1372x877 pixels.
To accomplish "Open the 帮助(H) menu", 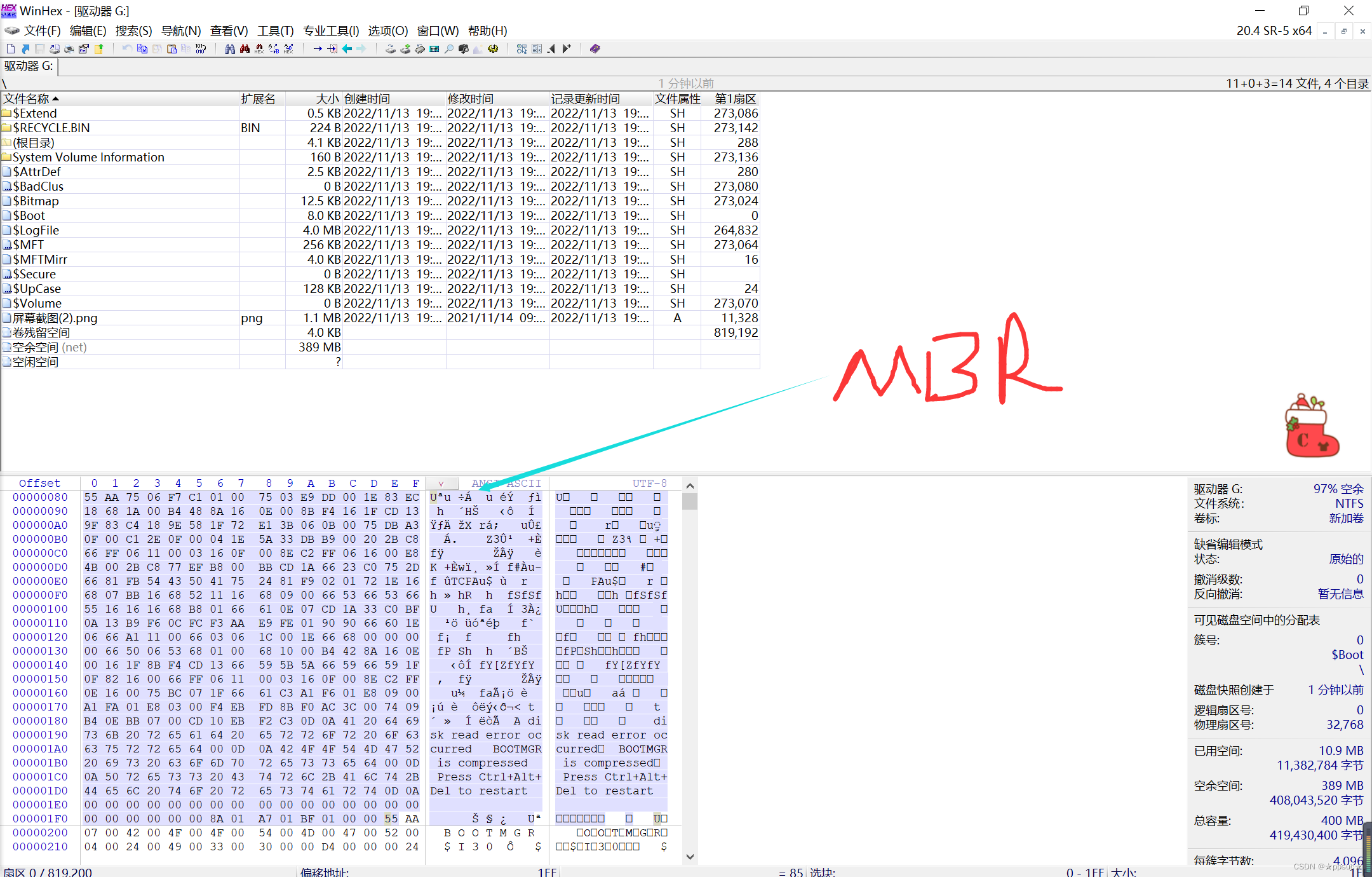I will [488, 31].
